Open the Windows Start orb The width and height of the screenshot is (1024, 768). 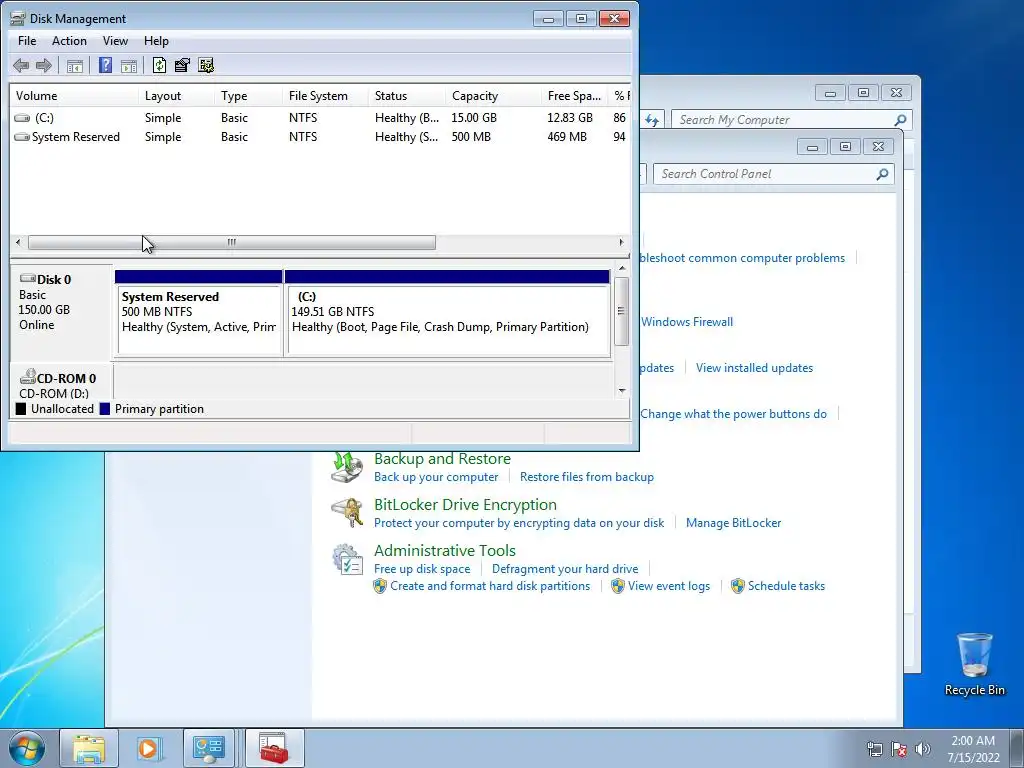[27, 748]
